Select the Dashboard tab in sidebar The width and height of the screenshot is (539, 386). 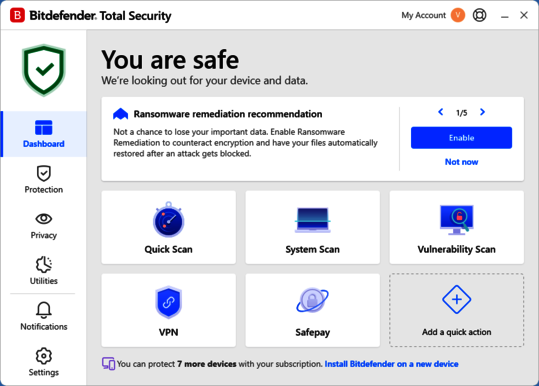click(44, 134)
